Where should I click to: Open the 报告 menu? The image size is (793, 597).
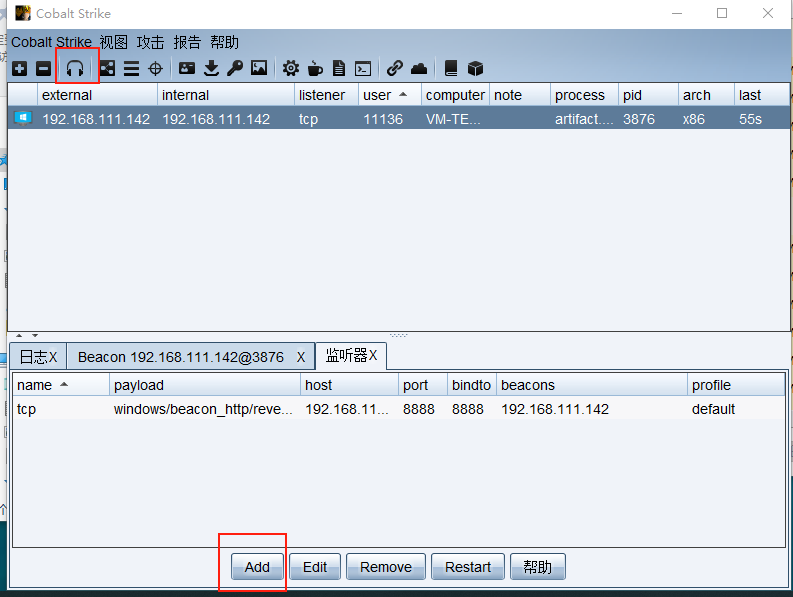tap(187, 42)
